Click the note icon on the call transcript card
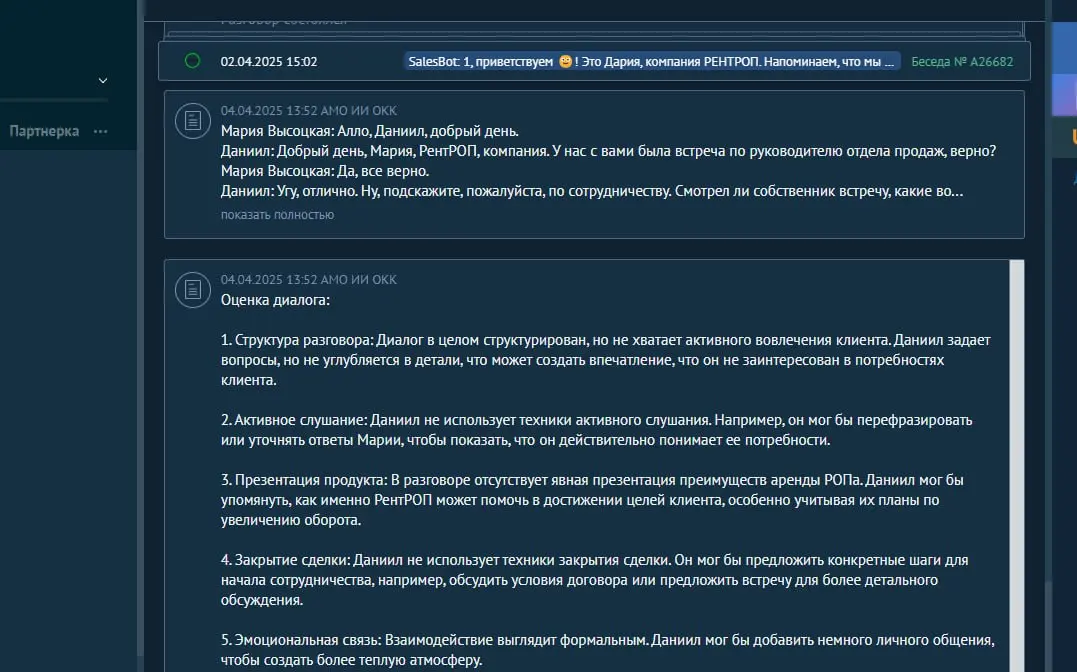Image resolution: width=1077 pixels, height=672 pixels. 192,121
